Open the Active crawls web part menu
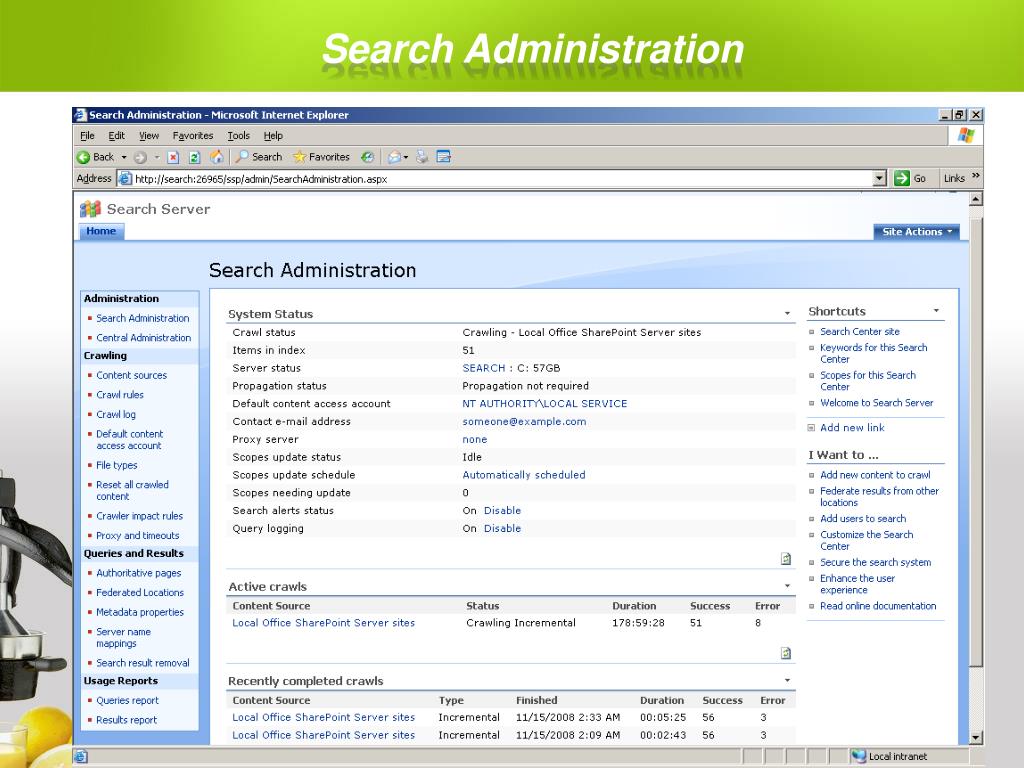1024x768 pixels. coord(787,586)
